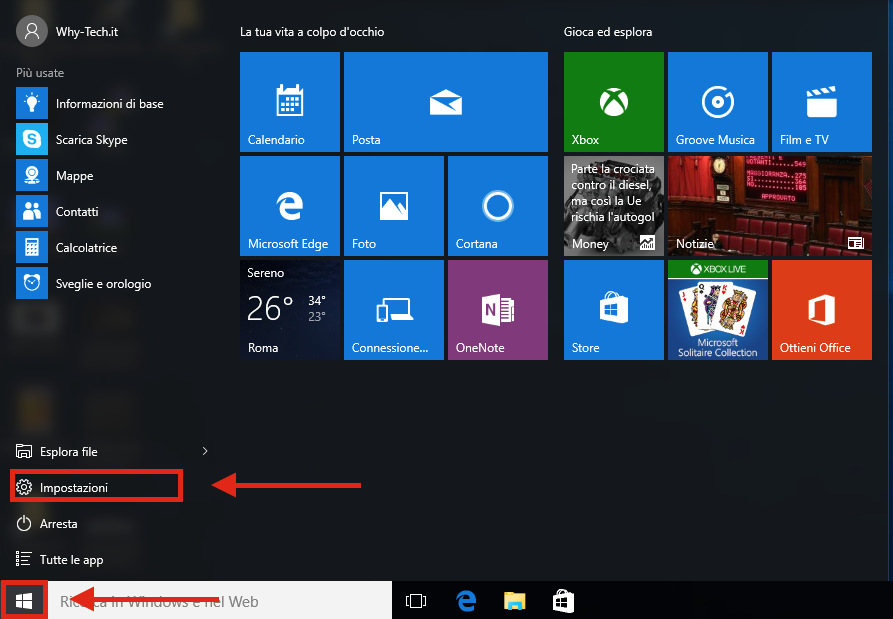Image resolution: width=893 pixels, height=619 pixels.
Task: Click the Why-Tech.it user account
Action: (67, 31)
